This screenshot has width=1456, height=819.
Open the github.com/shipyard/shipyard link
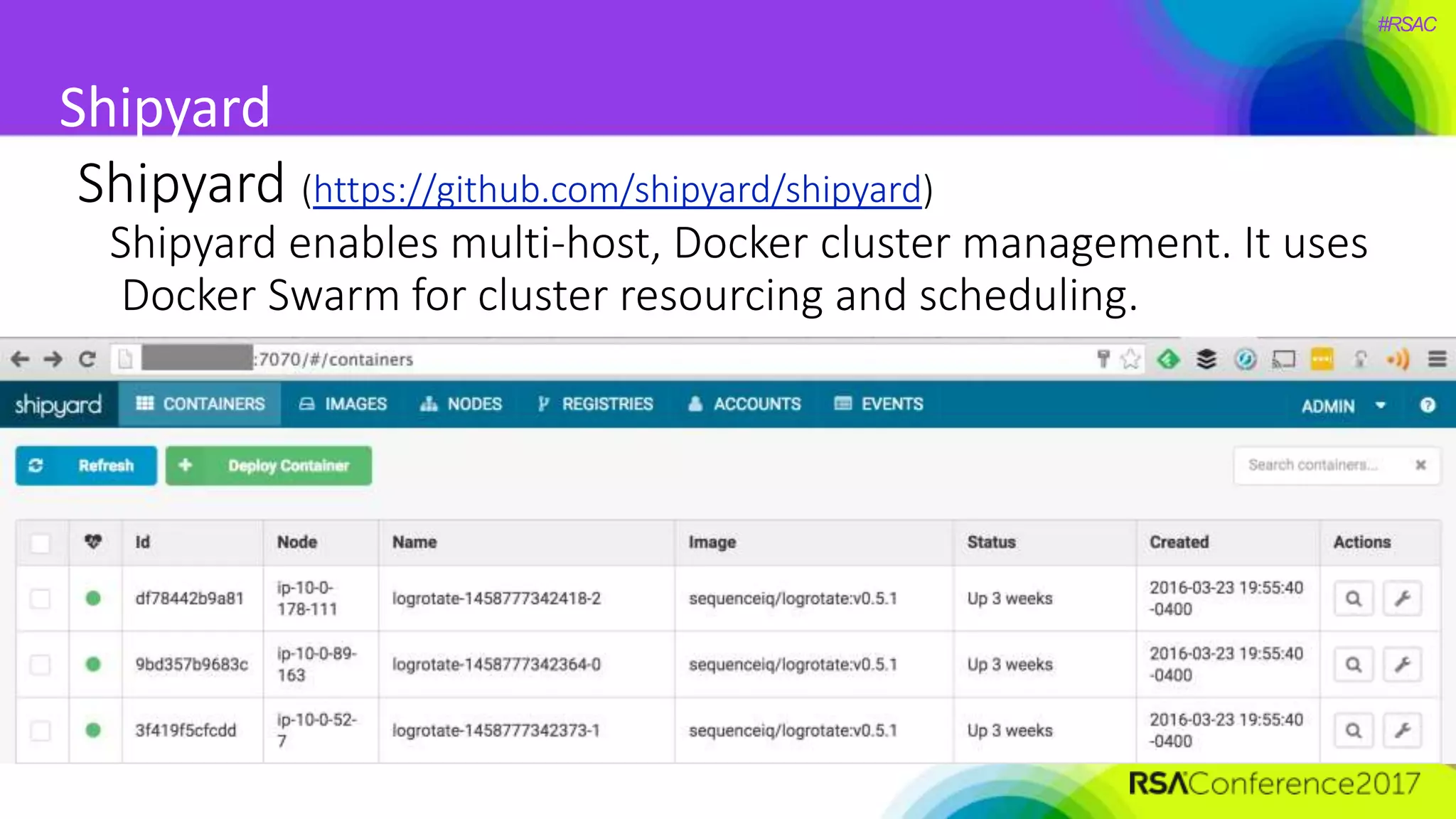point(617,190)
